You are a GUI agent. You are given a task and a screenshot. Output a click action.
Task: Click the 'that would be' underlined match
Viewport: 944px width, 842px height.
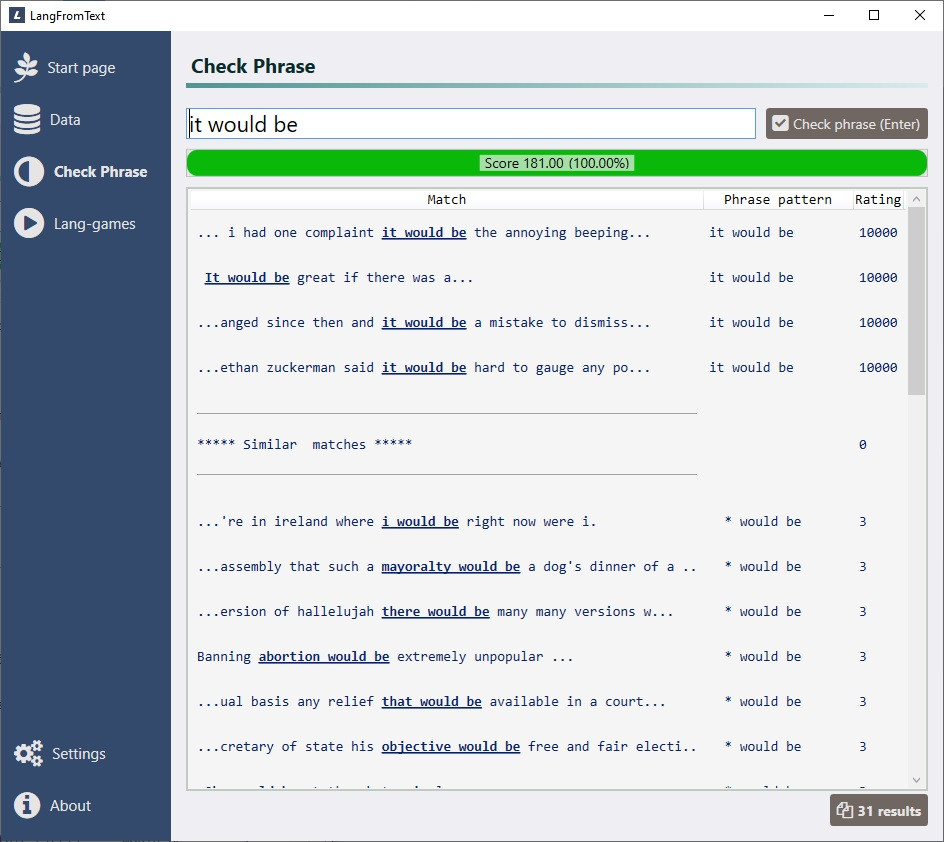pyautogui.click(x=432, y=702)
